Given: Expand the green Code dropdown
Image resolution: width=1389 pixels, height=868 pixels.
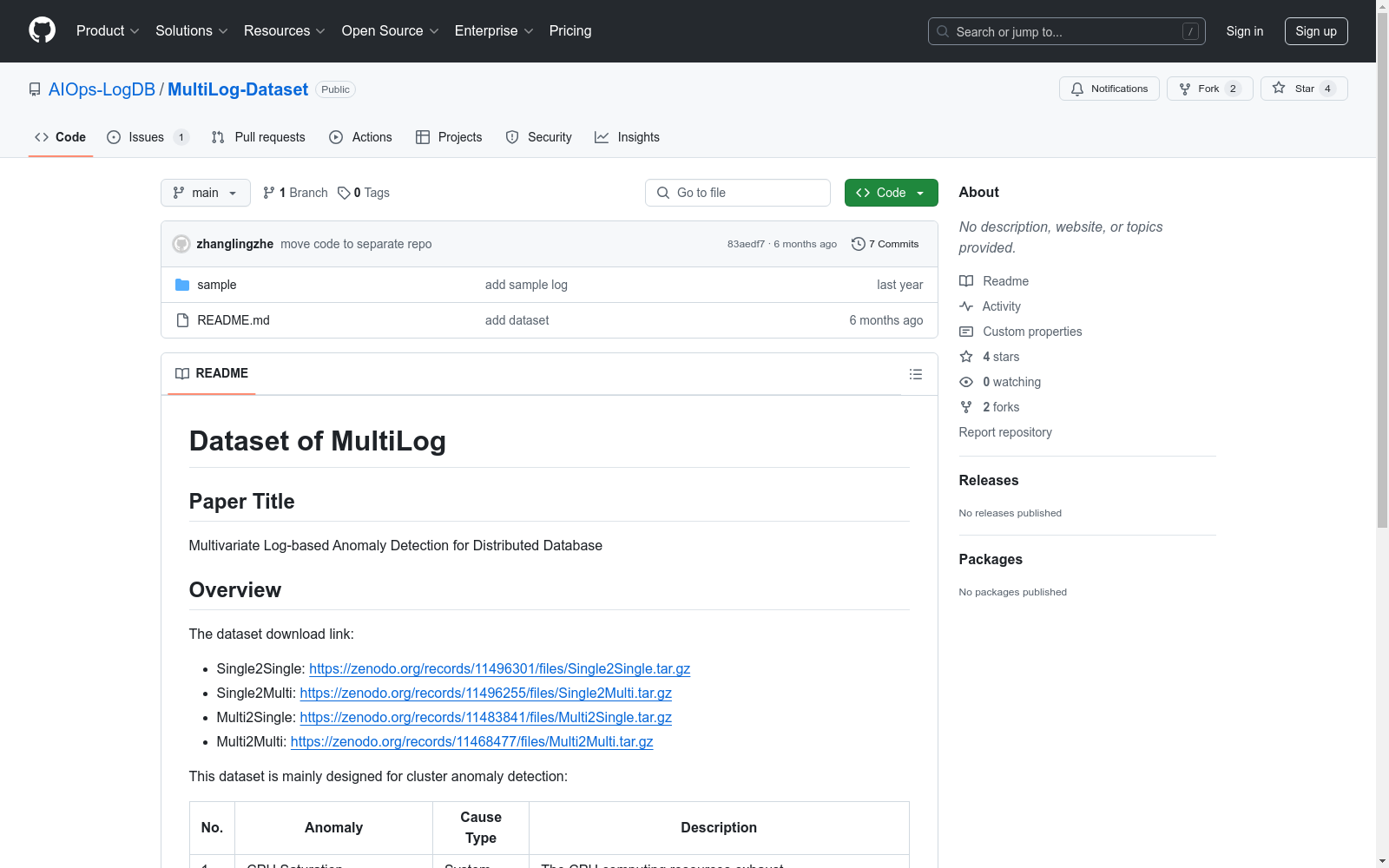Looking at the screenshot, I should [x=891, y=193].
